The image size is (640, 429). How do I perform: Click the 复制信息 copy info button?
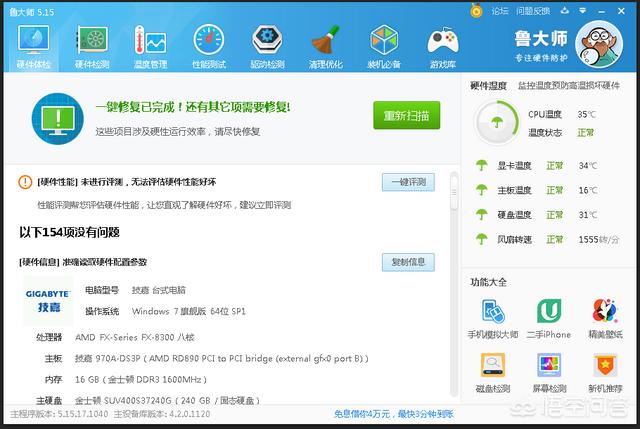[x=408, y=262]
